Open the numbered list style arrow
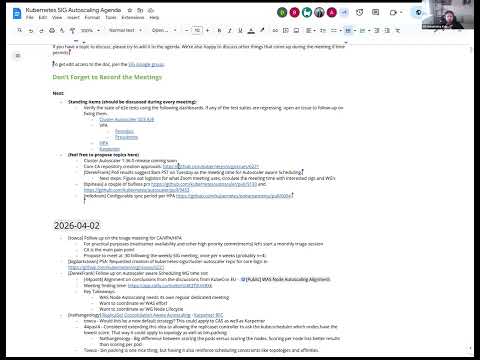Viewport: 480px width, 360px height. (x=369, y=30)
